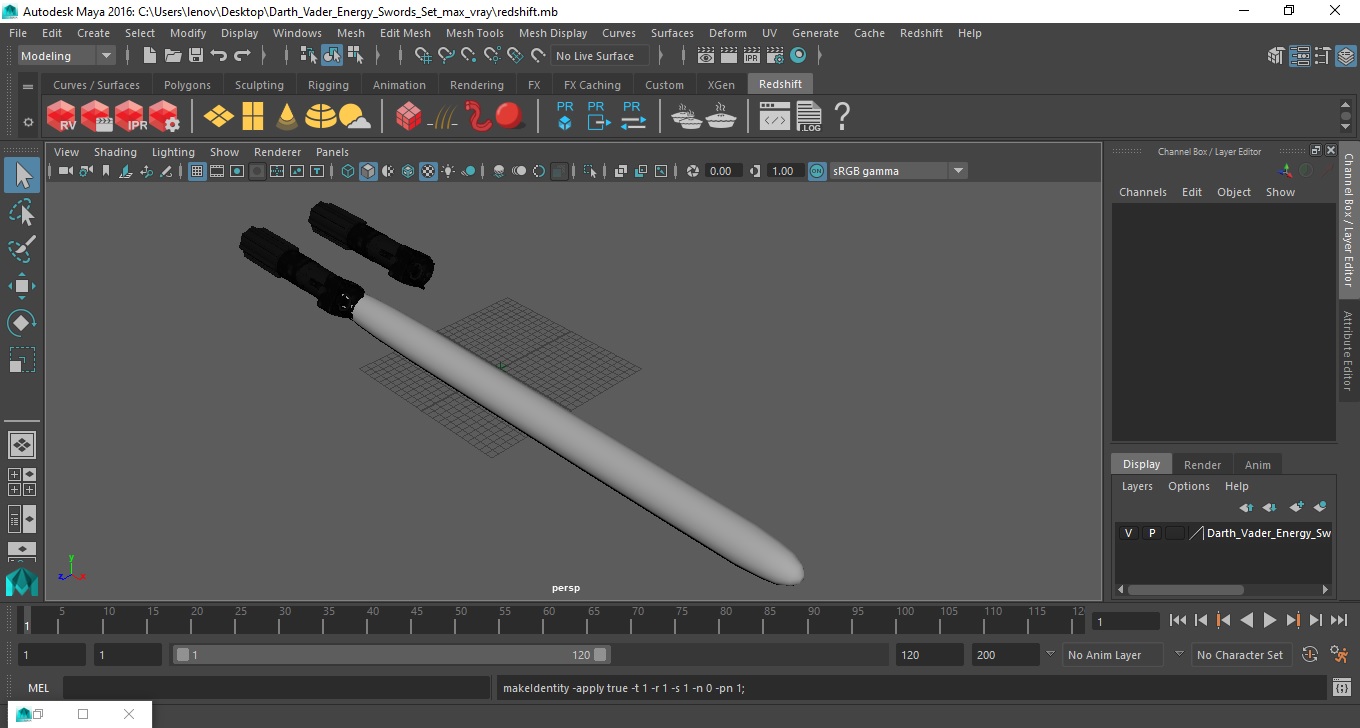Click the Redshift IPR shelf icon
The height and width of the screenshot is (728, 1360).
point(130,117)
